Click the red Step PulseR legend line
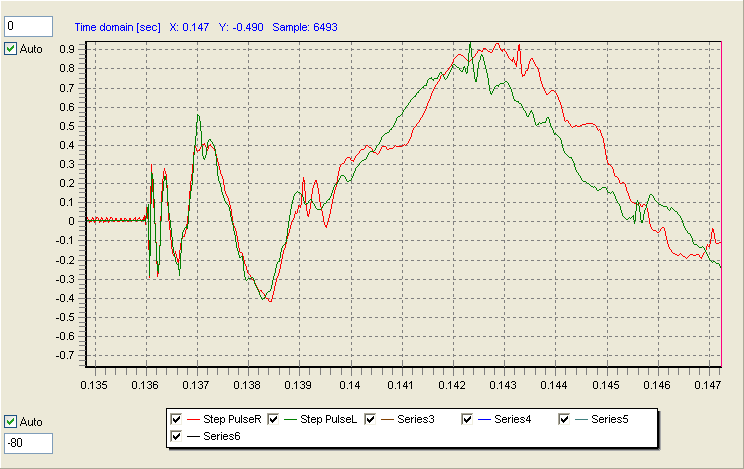The height and width of the screenshot is (469, 744). (193, 420)
